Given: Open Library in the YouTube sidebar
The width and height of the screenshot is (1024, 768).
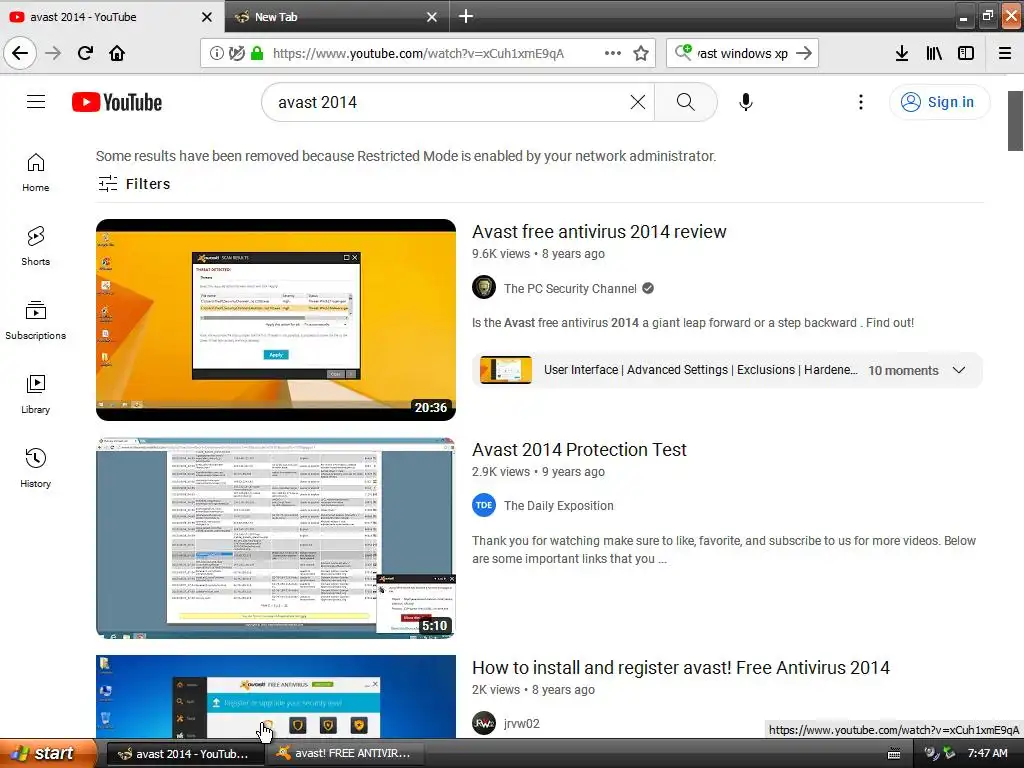Looking at the screenshot, I should coord(36,394).
